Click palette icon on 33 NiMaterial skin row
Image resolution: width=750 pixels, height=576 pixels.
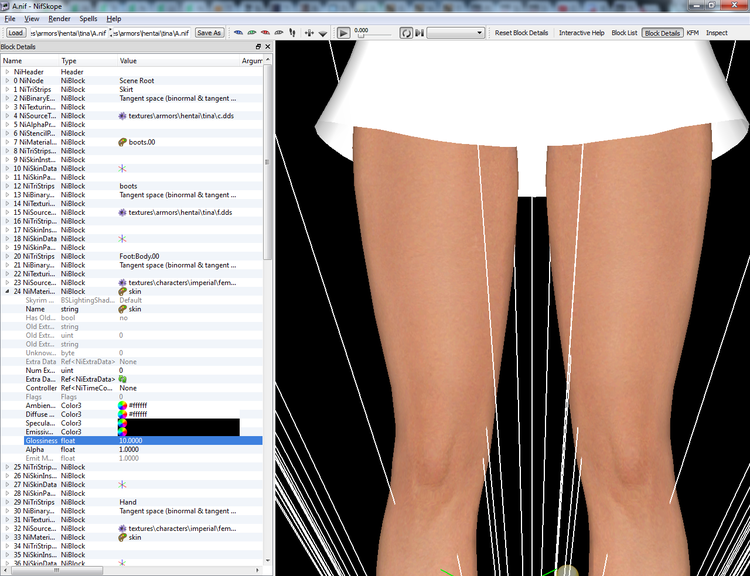(122, 537)
